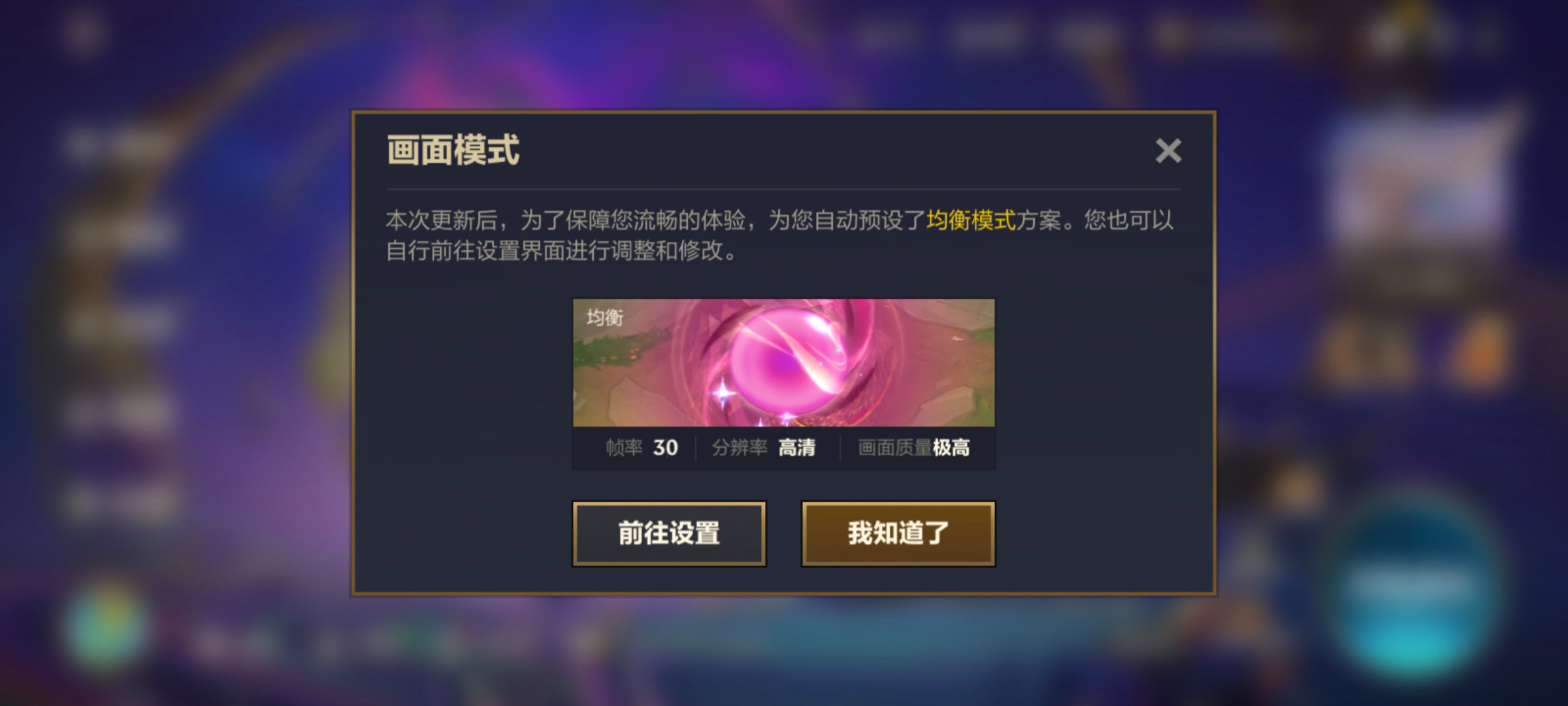1568x706 pixels.
Task: Click the 前往设置 button
Action: point(669,533)
